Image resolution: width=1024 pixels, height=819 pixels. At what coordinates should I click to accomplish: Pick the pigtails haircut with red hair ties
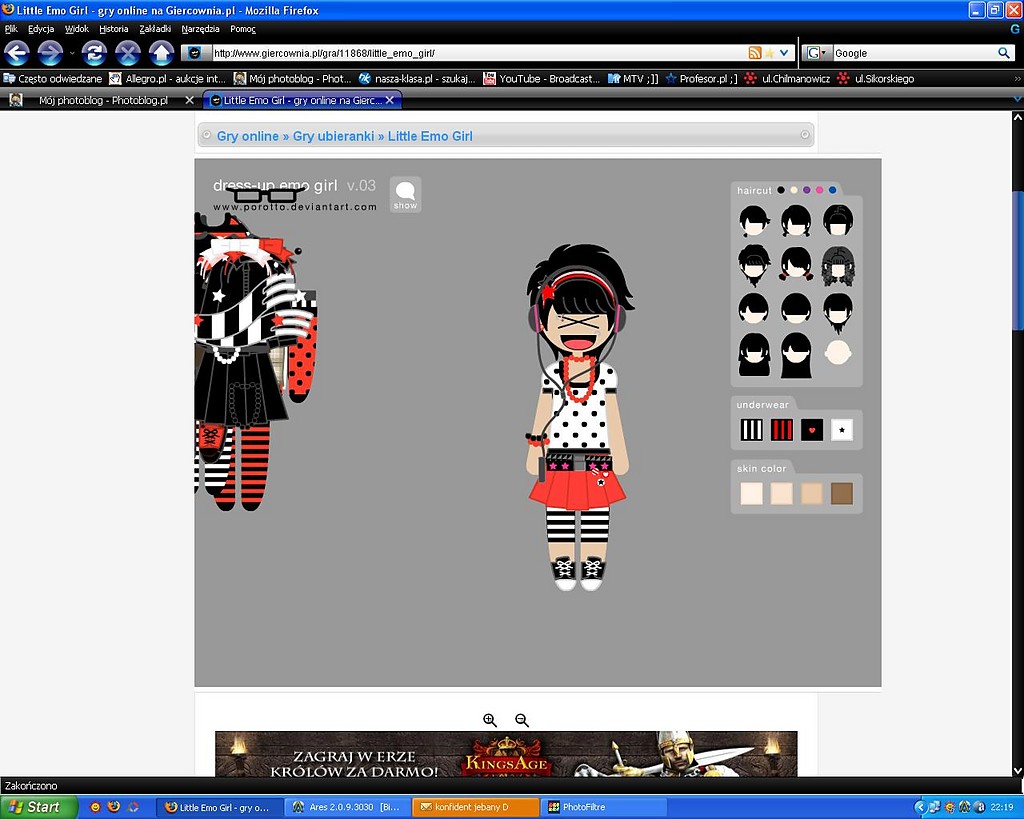[796, 263]
